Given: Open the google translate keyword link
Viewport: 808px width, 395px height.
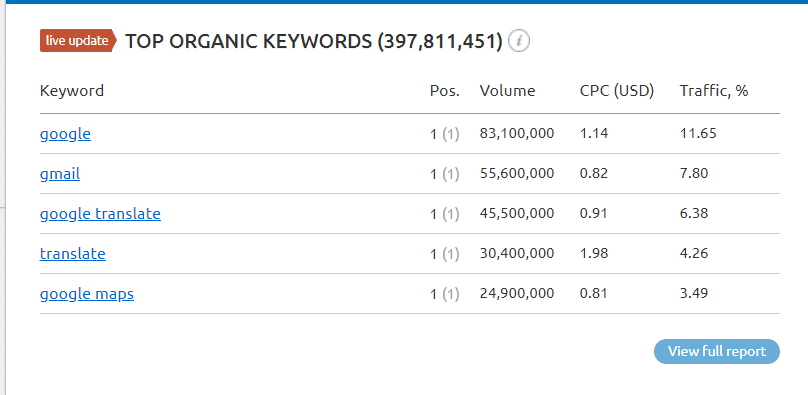Looking at the screenshot, I should click(x=100, y=214).
